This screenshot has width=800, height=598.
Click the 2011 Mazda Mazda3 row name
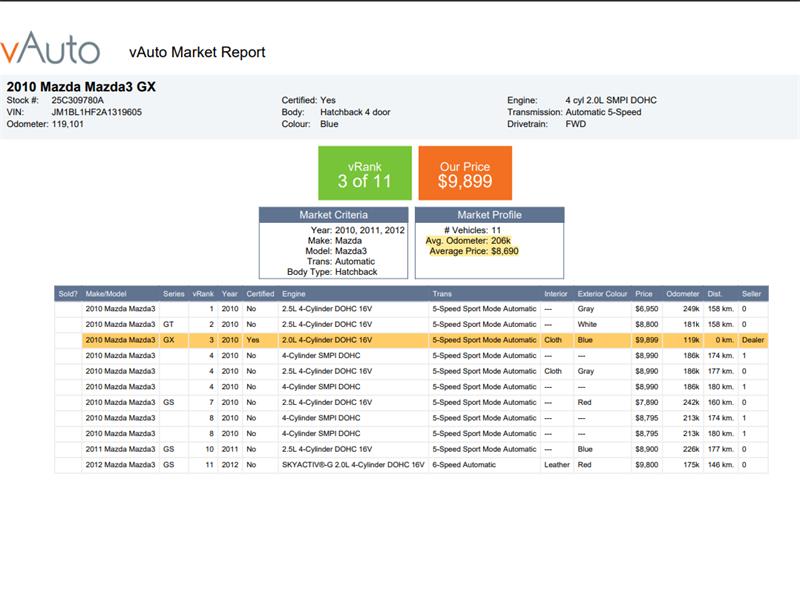coord(120,450)
